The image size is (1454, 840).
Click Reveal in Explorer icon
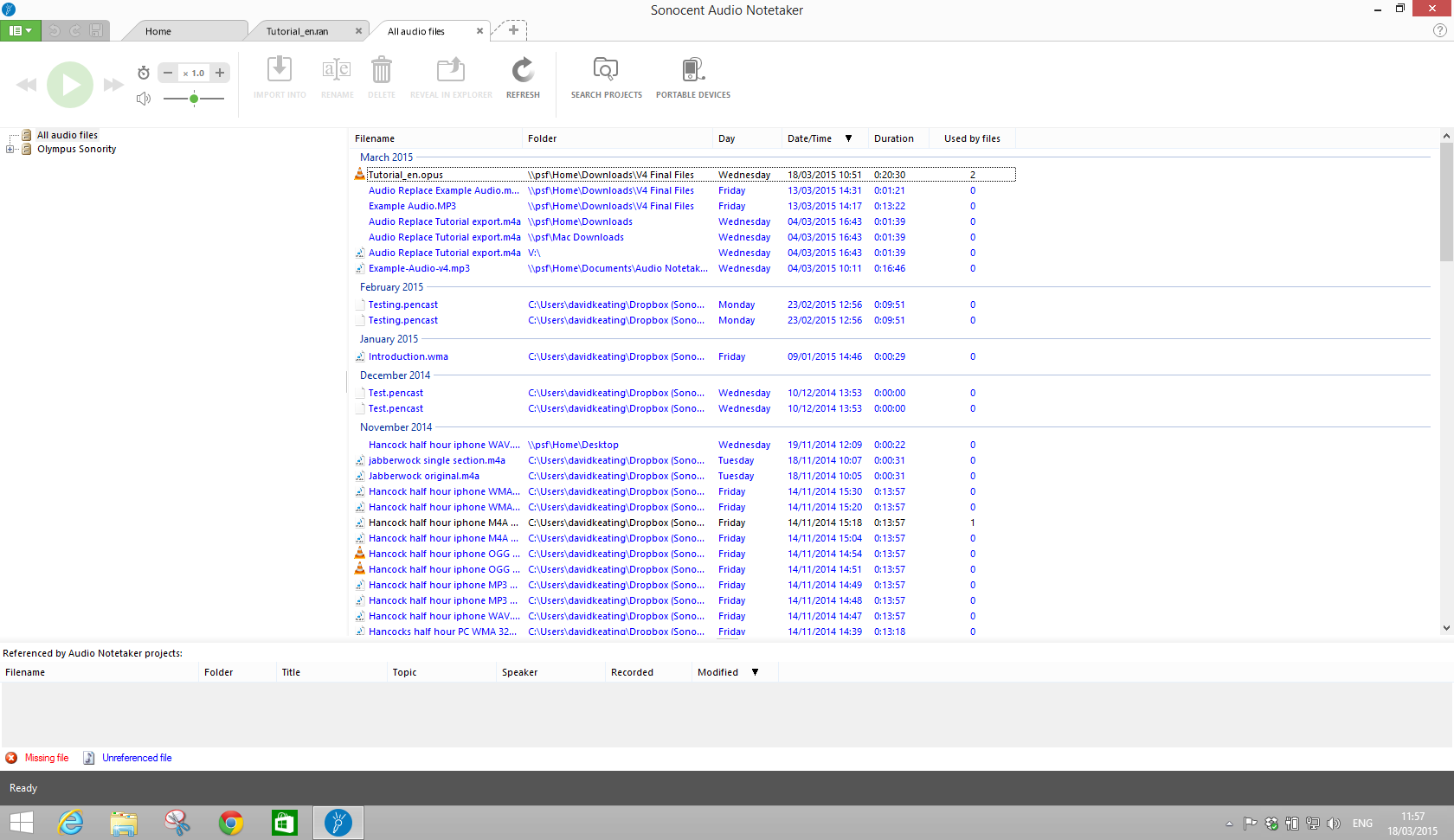click(x=451, y=69)
